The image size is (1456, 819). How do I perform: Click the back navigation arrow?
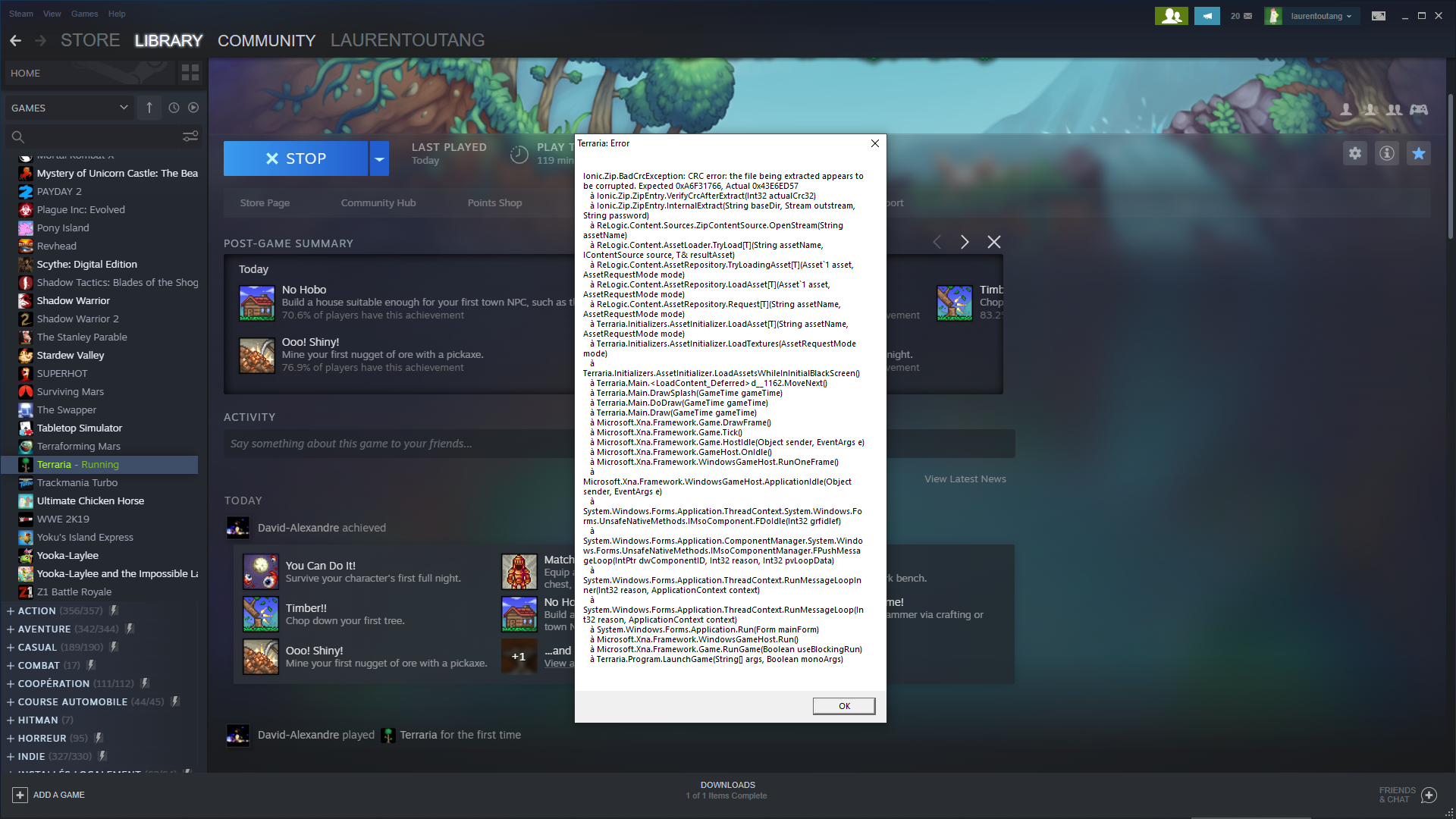pyautogui.click(x=15, y=40)
